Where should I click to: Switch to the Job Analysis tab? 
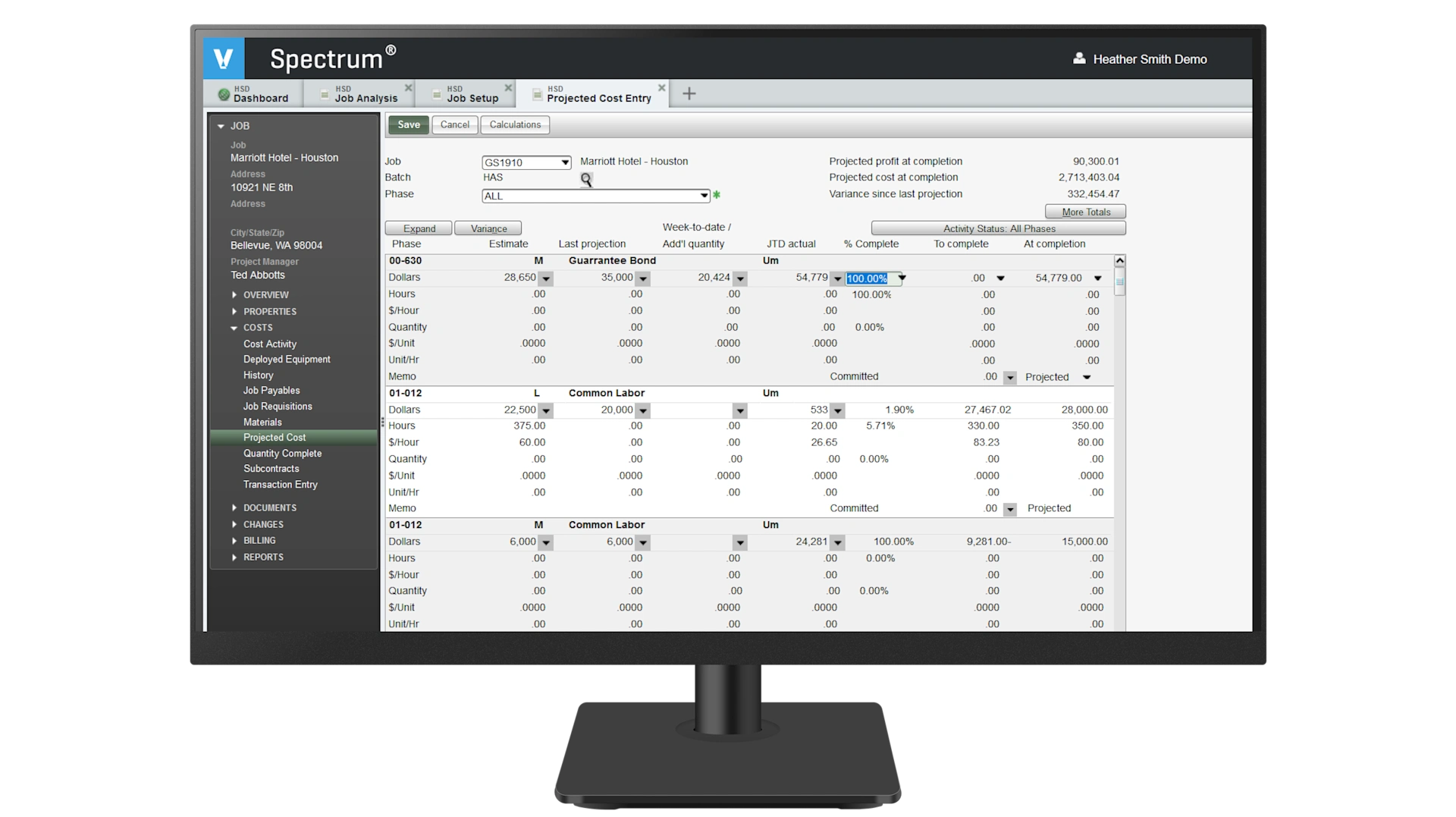[359, 93]
